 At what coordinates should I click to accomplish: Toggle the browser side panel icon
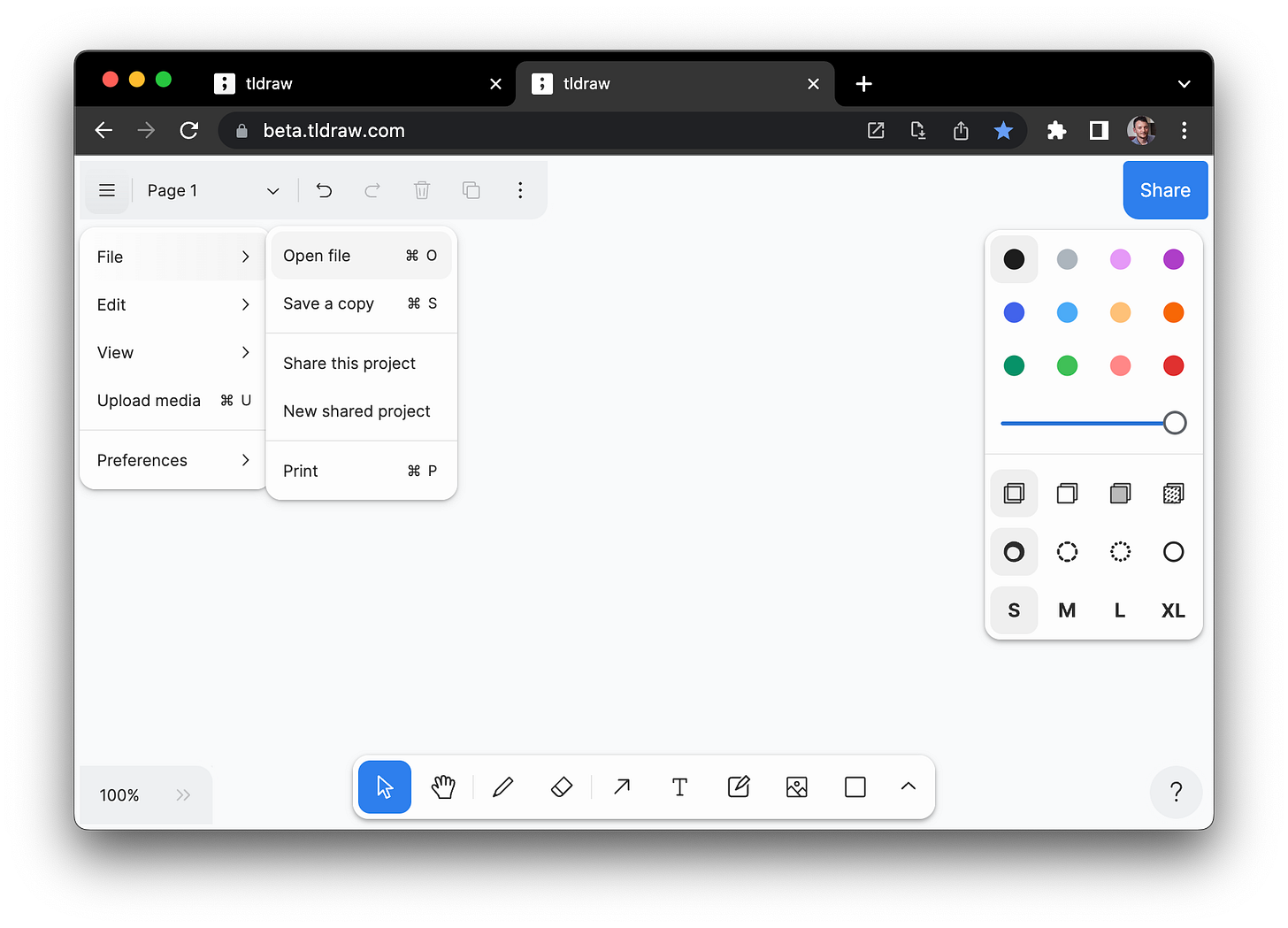[1099, 131]
